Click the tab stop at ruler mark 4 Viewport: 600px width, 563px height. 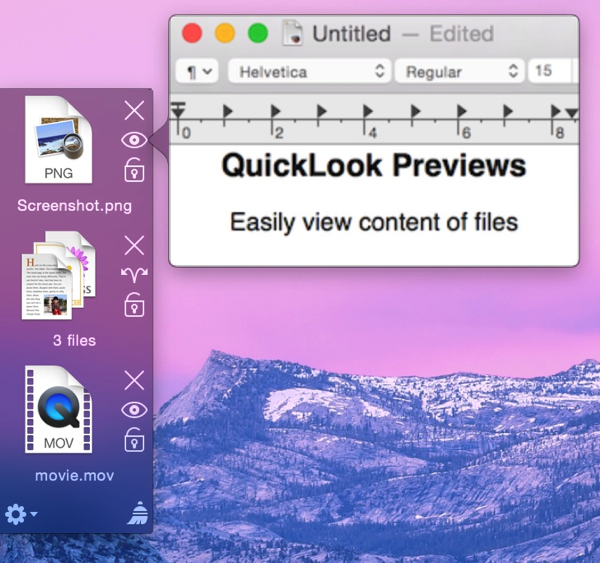pyautogui.click(x=368, y=111)
